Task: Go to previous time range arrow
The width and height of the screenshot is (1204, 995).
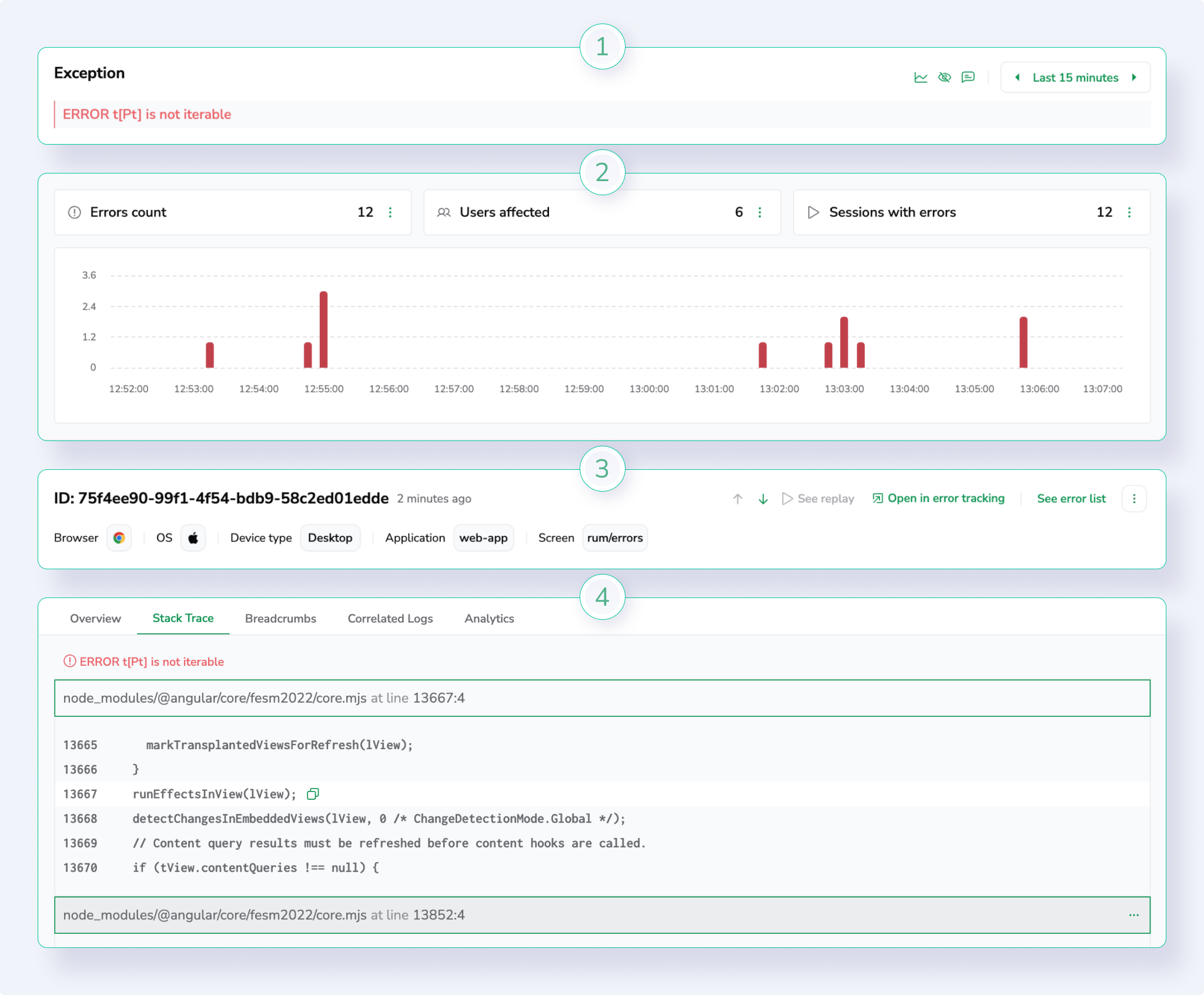Action: 1018,78
